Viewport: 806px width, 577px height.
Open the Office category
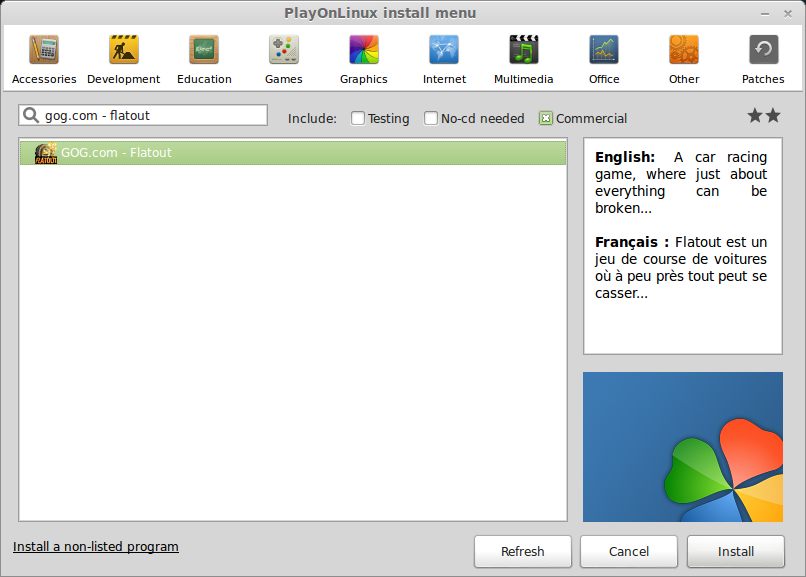click(x=604, y=59)
